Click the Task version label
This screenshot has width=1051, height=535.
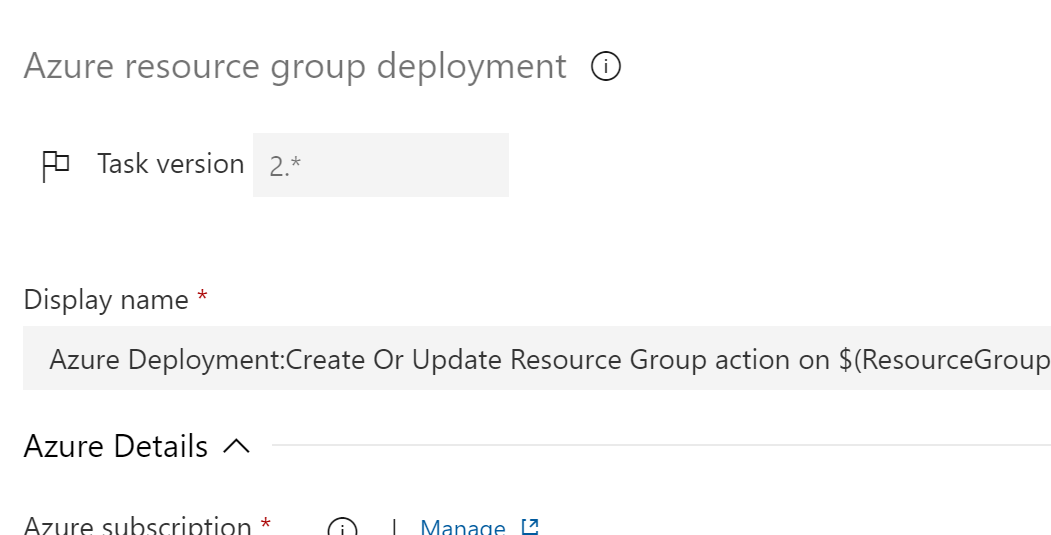pyautogui.click(x=170, y=164)
